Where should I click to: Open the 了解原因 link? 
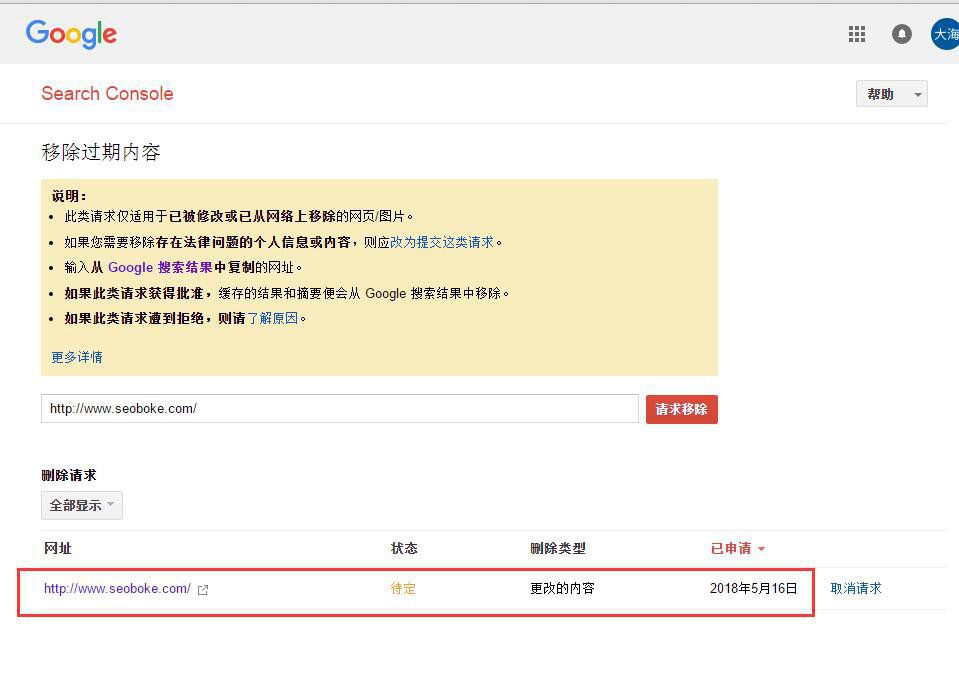coord(272,318)
